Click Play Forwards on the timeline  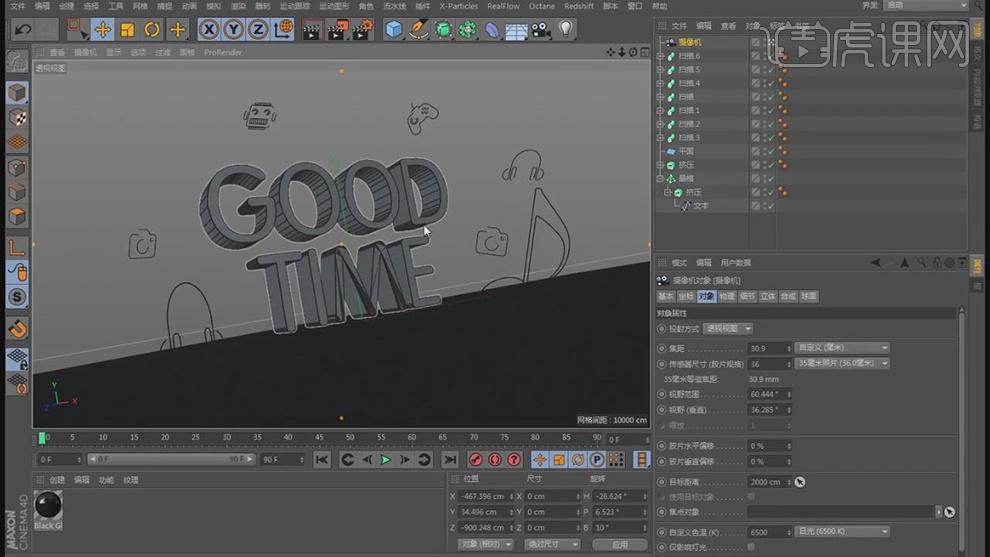point(386,460)
